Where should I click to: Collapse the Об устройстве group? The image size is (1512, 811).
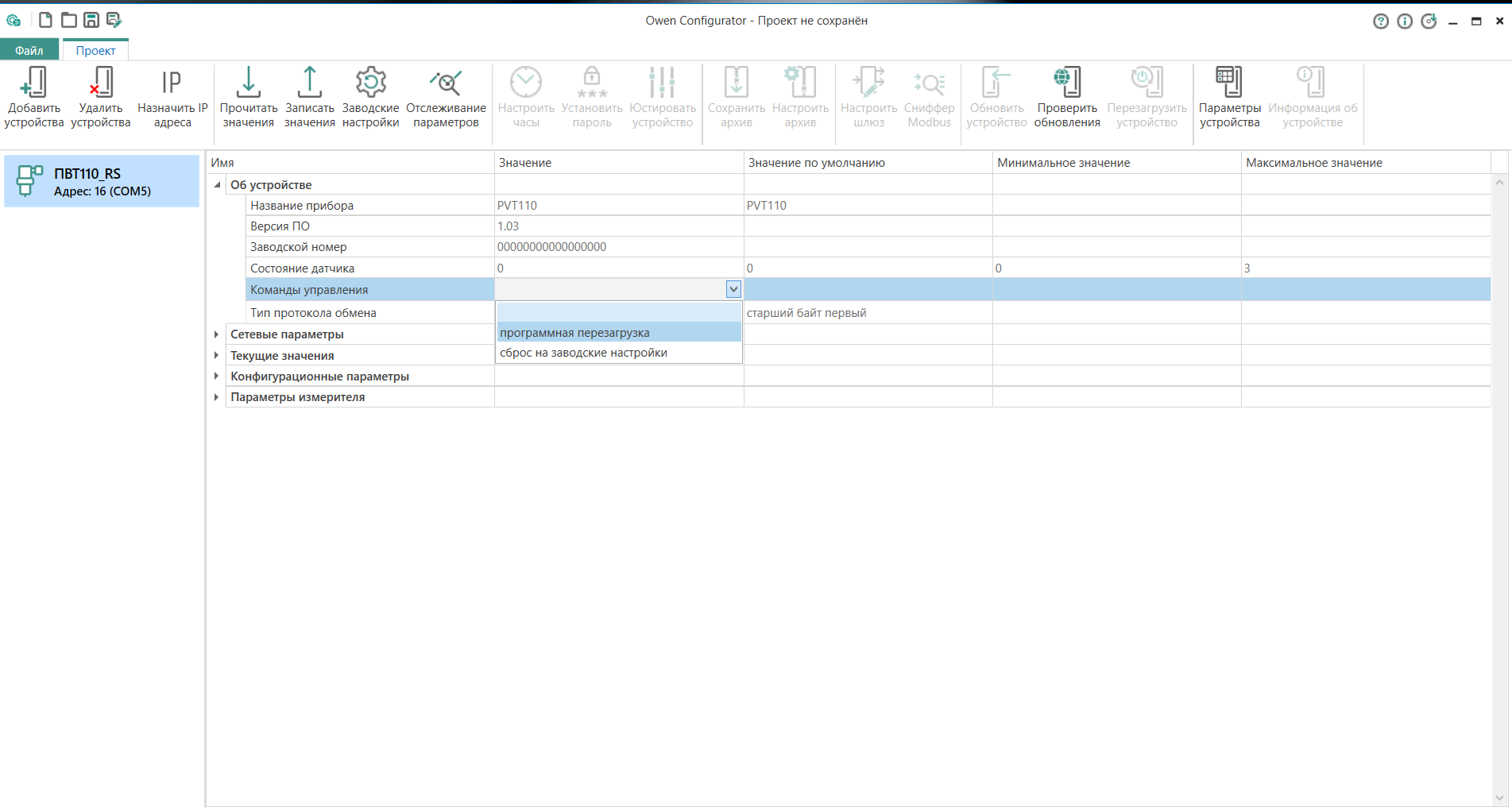pos(217,185)
